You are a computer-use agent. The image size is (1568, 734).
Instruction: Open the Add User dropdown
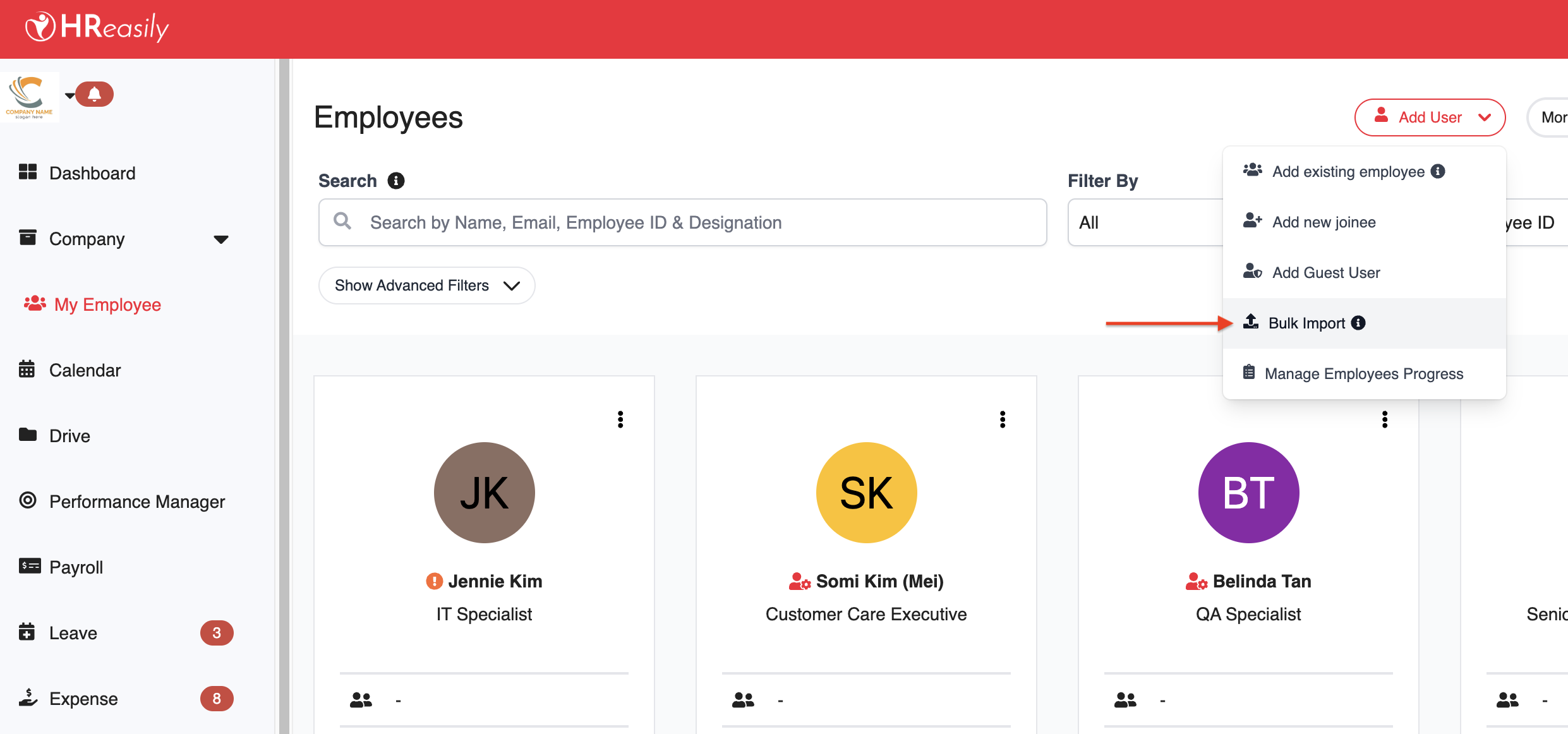point(1430,117)
